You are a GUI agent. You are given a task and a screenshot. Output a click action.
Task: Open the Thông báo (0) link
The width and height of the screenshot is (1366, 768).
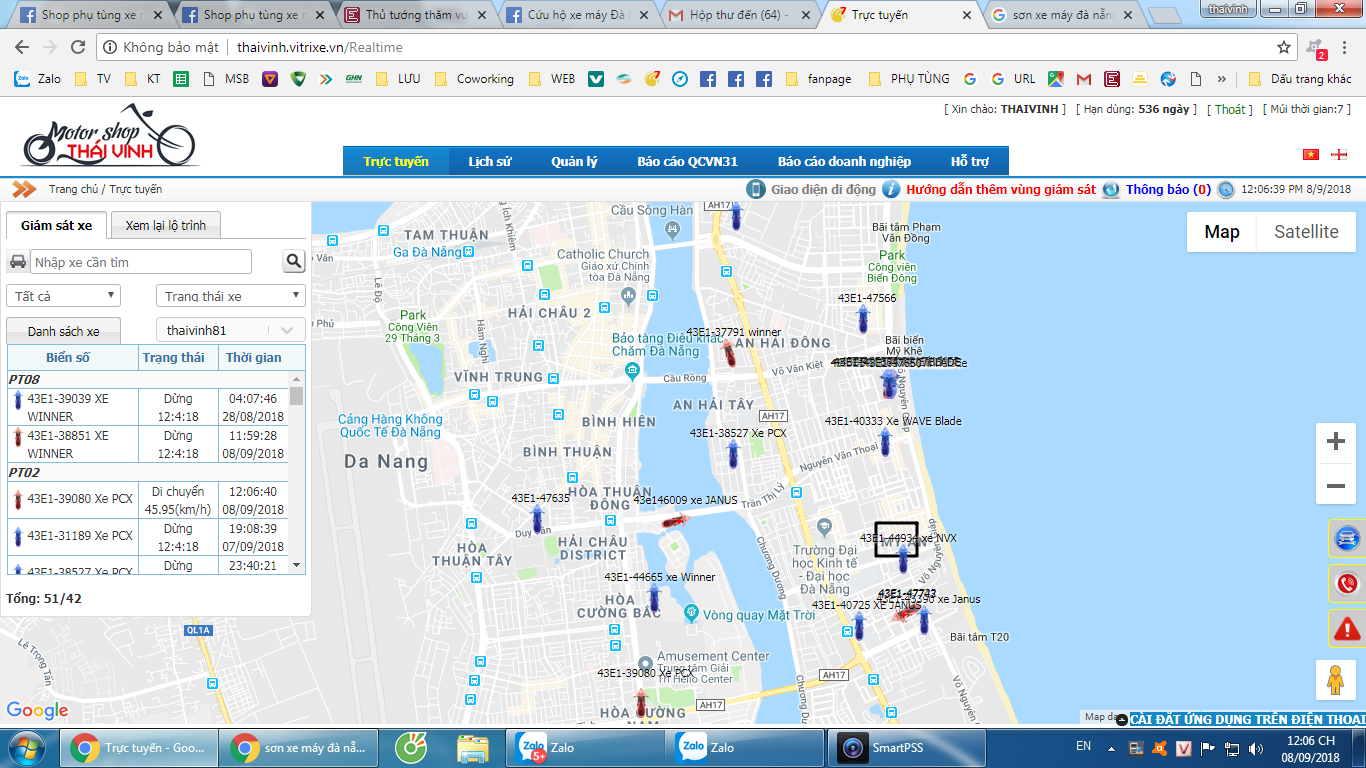click(1168, 189)
